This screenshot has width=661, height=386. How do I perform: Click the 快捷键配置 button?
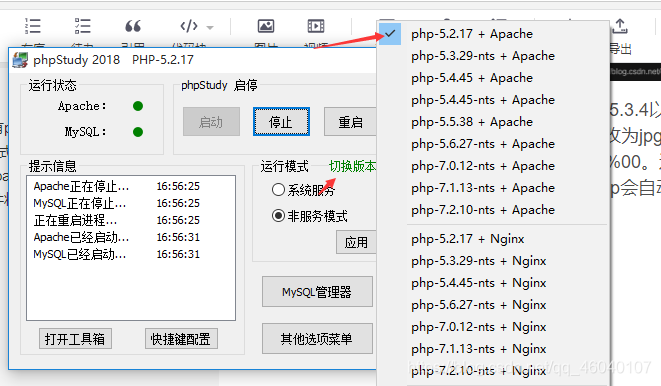[181, 339]
